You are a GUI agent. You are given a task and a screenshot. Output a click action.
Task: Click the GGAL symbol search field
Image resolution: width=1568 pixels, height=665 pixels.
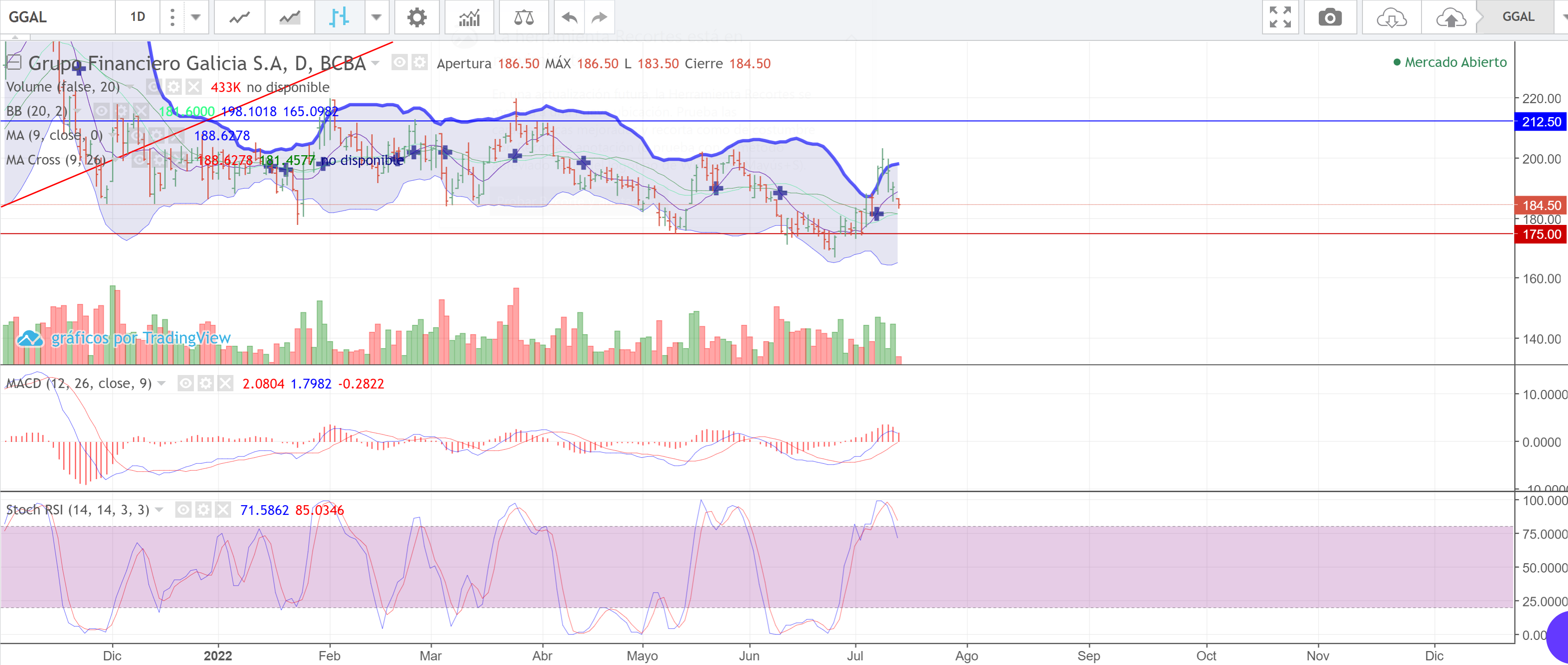click(58, 17)
